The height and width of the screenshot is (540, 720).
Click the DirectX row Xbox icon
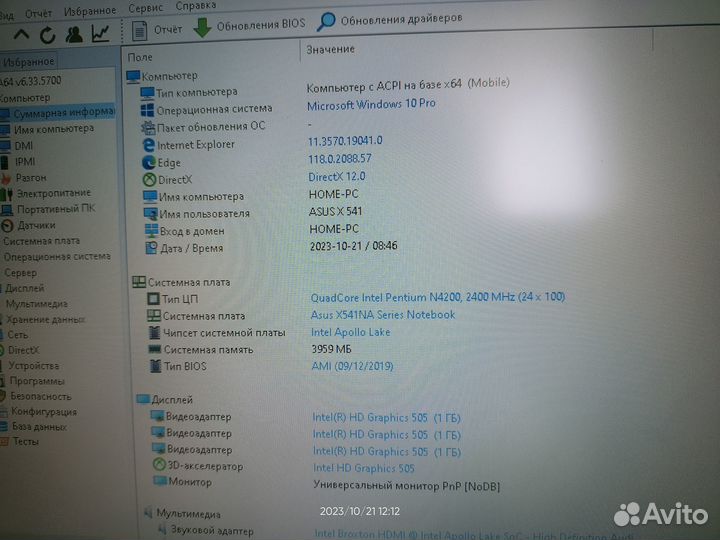(x=149, y=180)
